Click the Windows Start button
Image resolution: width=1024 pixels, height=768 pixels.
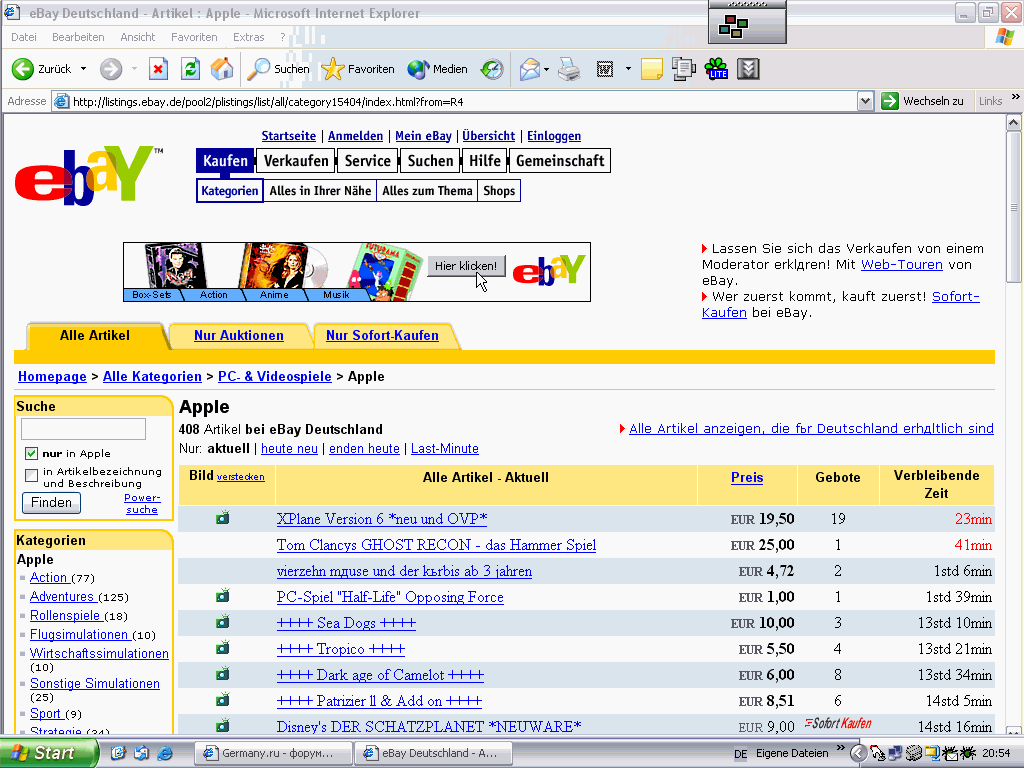coord(50,753)
